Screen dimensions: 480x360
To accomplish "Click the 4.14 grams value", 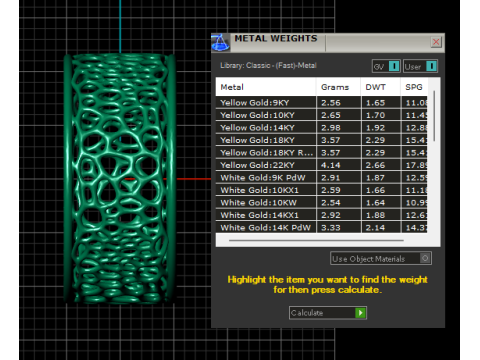I will [x=331, y=165].
